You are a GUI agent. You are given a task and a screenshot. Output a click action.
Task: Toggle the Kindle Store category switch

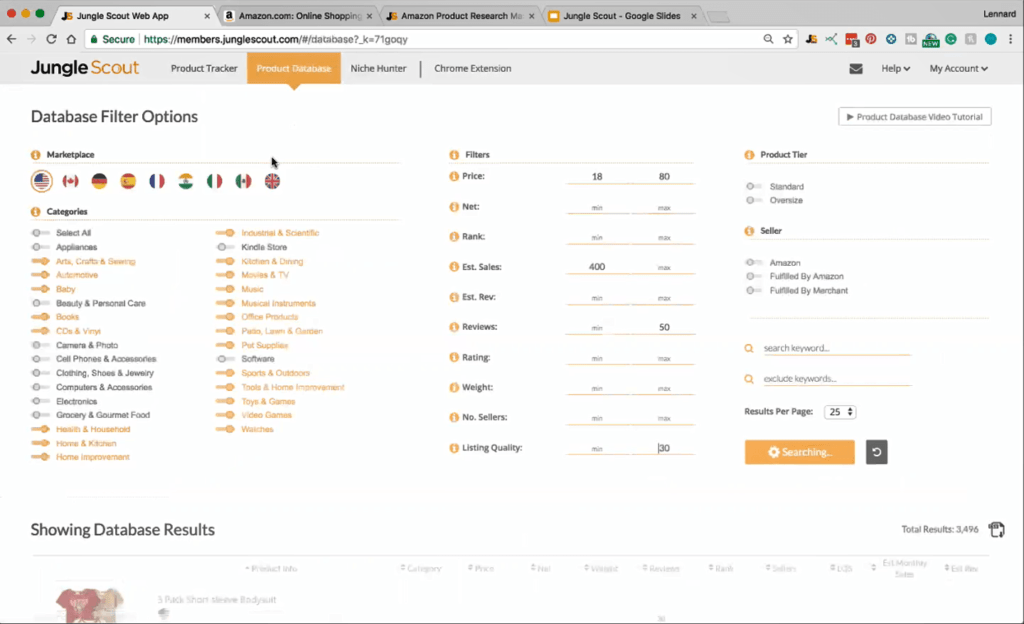click(225, 247)
